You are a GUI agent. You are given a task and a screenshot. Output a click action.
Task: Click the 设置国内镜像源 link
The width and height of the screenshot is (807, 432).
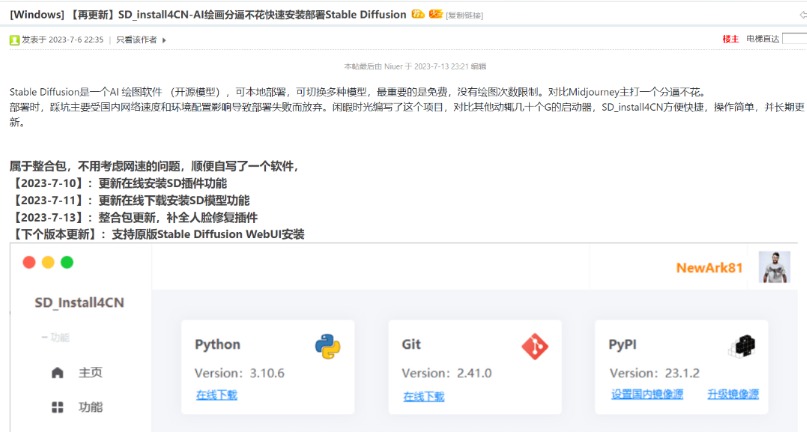647,394
